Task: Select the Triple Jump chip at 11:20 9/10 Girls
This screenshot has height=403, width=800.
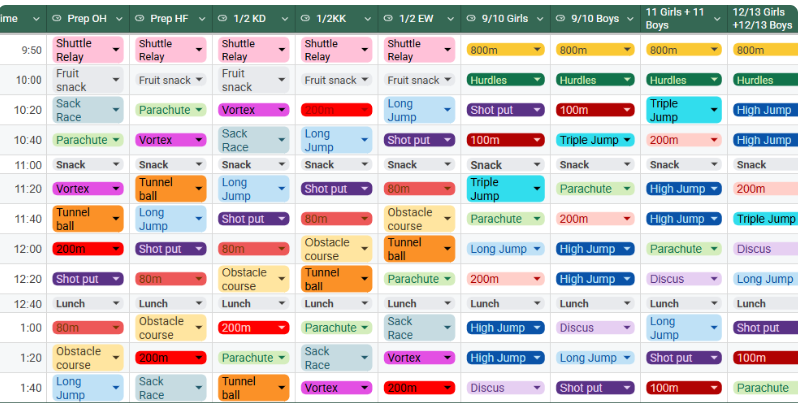Action: click(506, 189)
